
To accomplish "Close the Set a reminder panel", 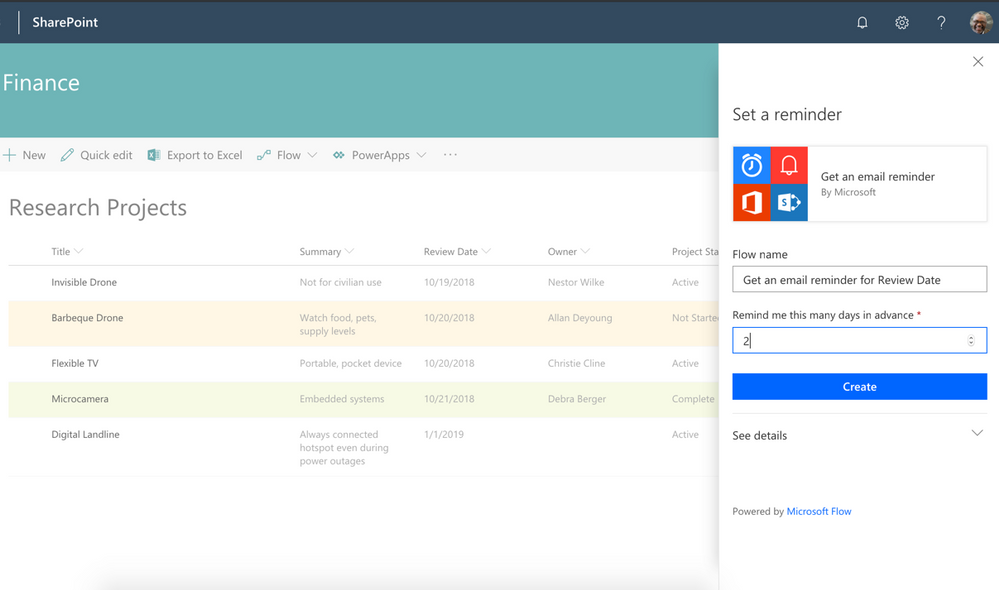I will click(978, 62).
